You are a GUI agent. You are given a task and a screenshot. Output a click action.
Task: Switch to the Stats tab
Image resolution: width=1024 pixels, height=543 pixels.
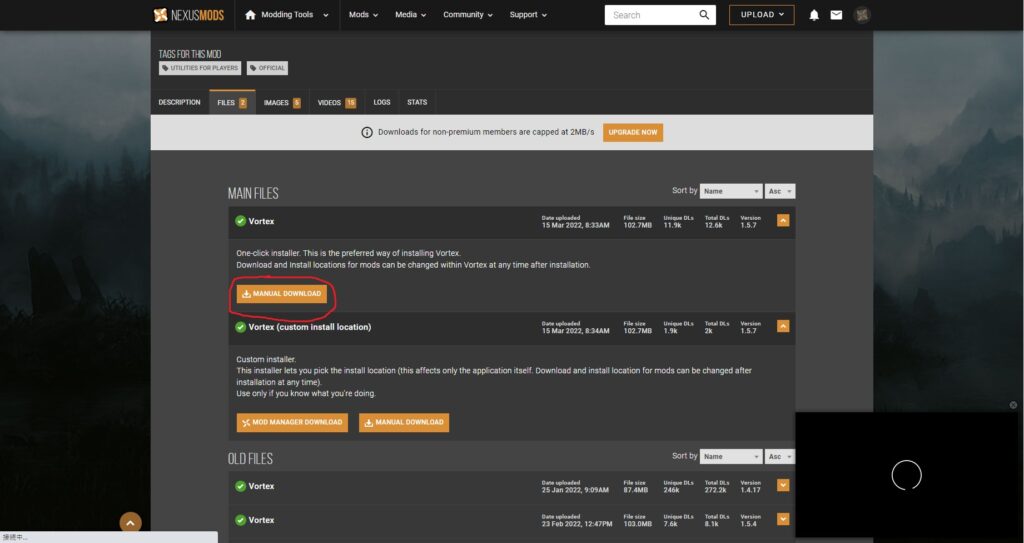tap(417, 103)
